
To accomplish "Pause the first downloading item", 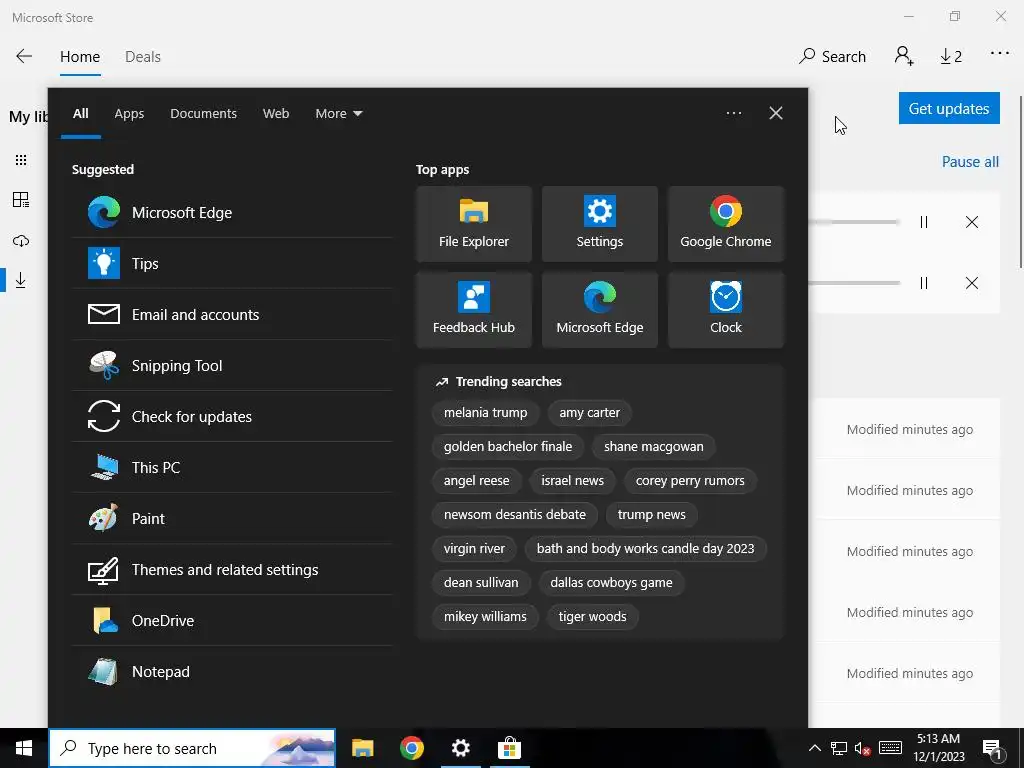I will (923, 222).
